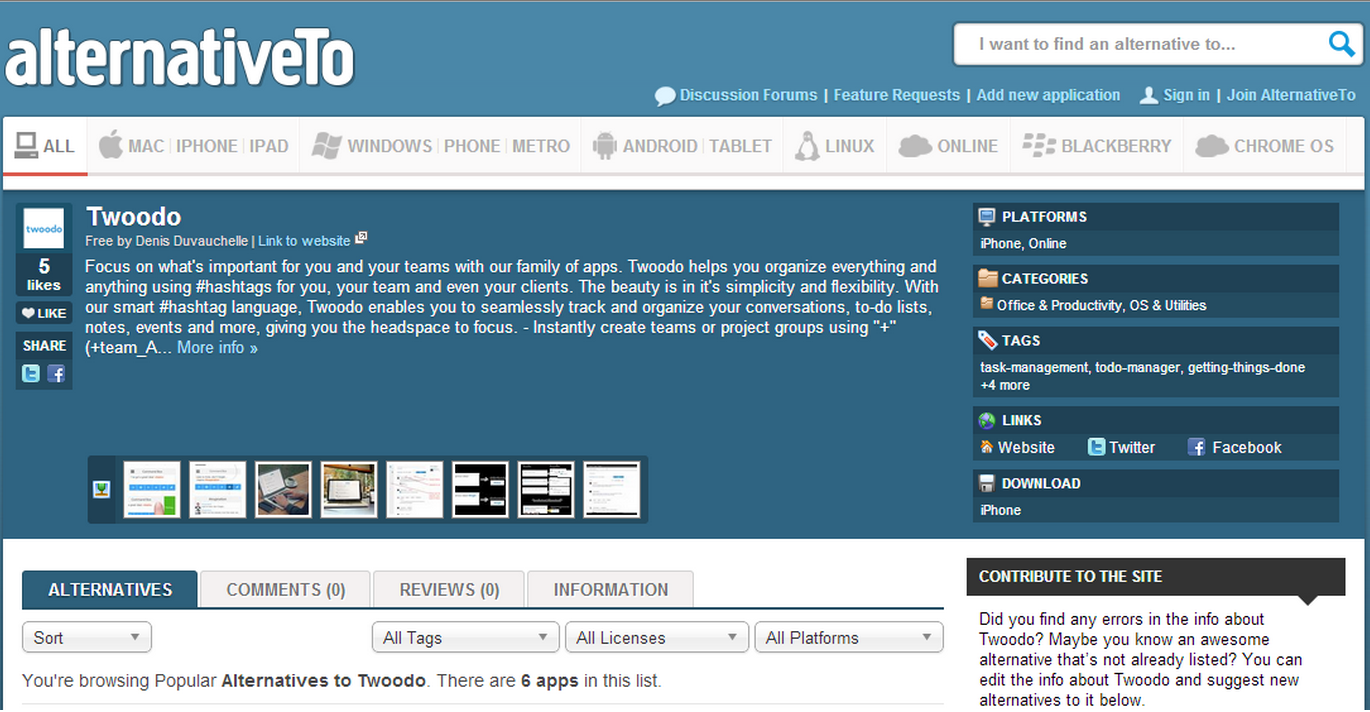
Task: Click Add new application link
Action: coord(1048,95)
